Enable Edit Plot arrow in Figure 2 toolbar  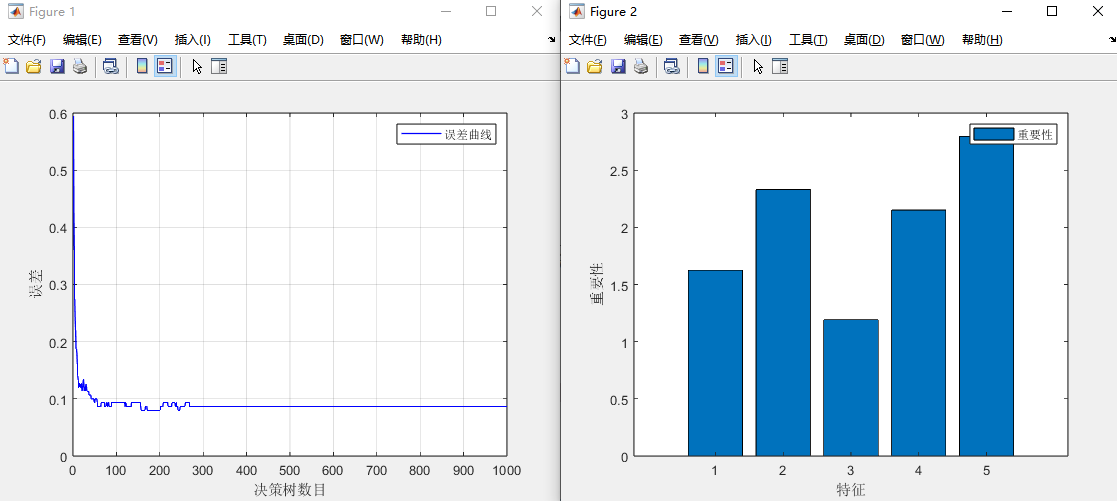click(757, 66)
